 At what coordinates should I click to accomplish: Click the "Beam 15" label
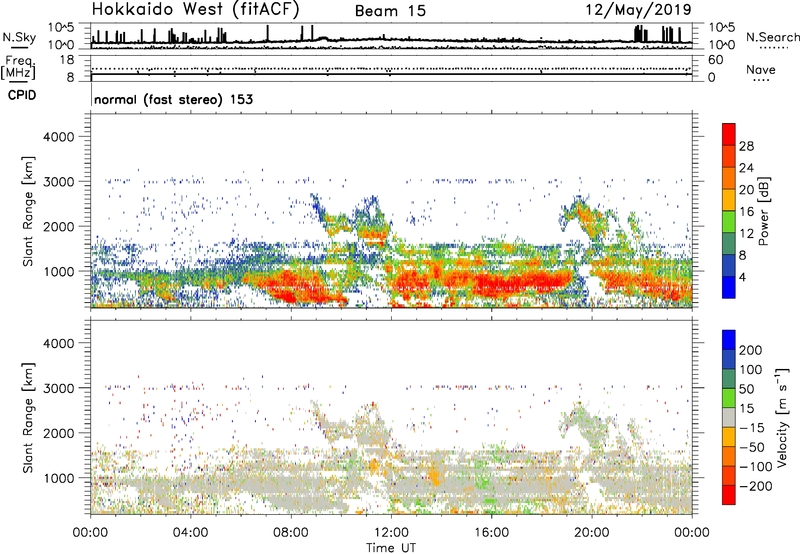tap(390, 11)
